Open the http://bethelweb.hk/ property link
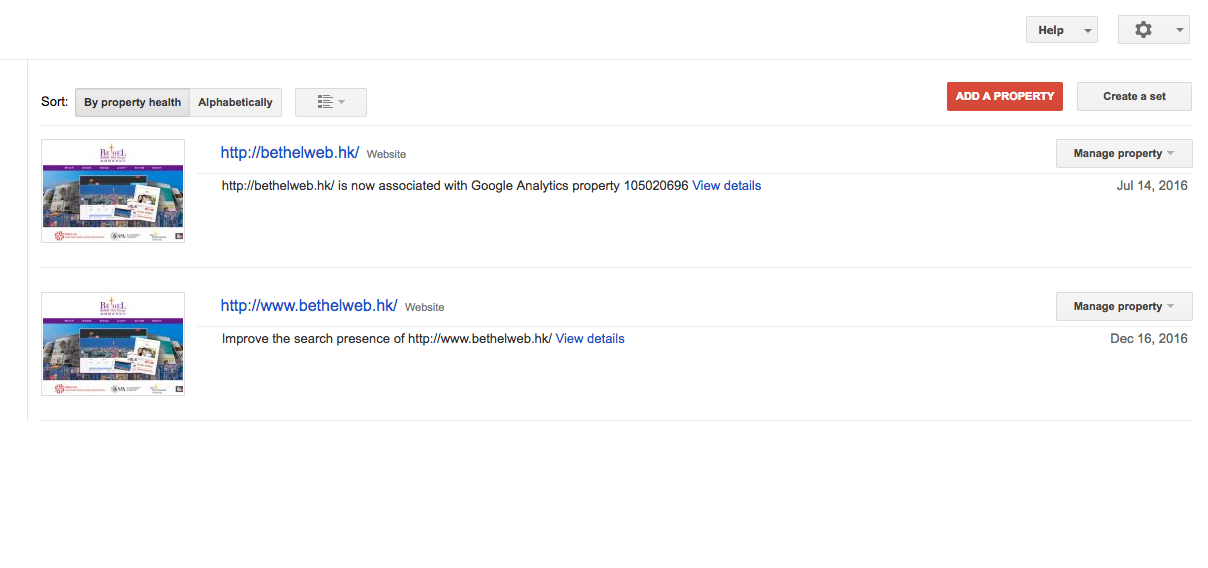Viewport: 1208px width, 568px height. pos(290,153)
